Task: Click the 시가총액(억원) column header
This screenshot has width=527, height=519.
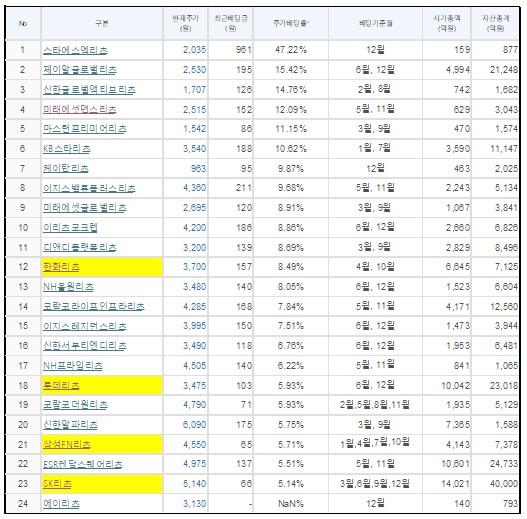Action: 447,23
